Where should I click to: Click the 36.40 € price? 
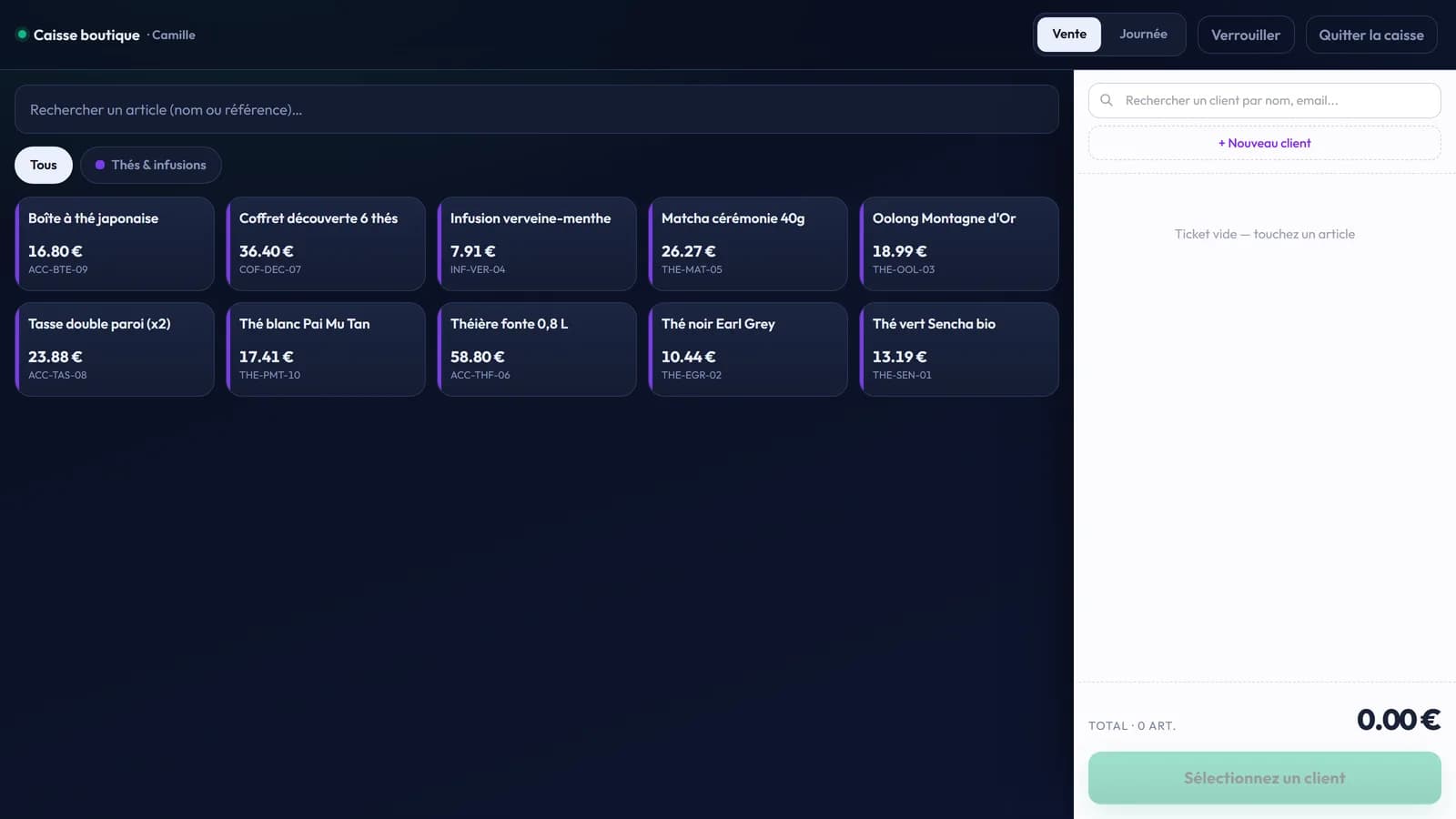pos(267,251)
